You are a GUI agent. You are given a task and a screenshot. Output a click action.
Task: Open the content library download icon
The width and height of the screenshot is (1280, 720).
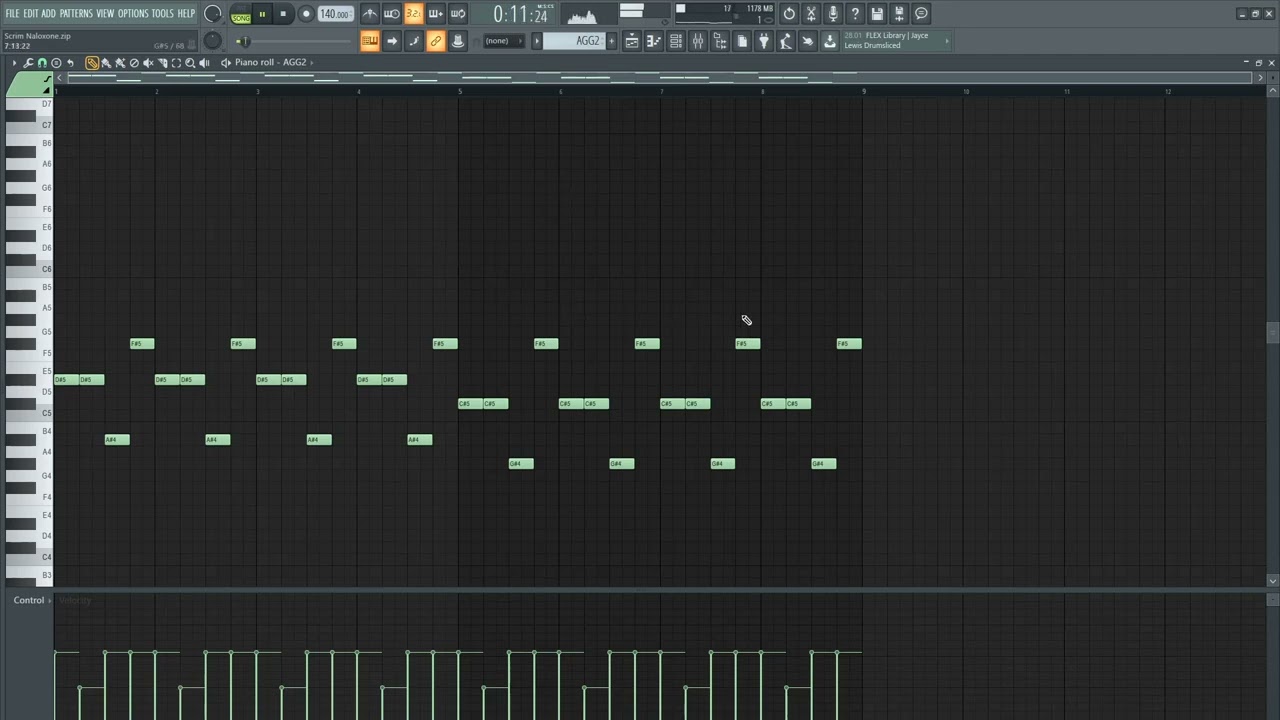(x=830, y=41)
